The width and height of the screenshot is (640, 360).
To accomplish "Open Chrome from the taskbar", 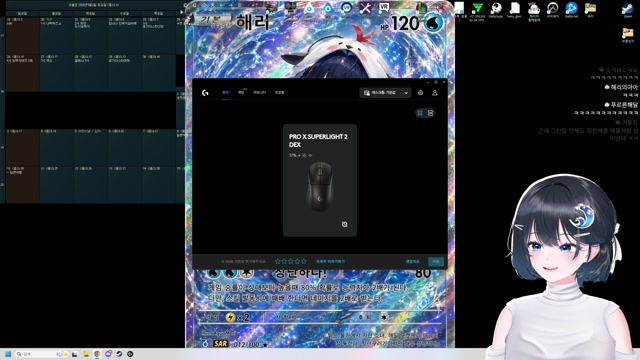I will (97, 354).
